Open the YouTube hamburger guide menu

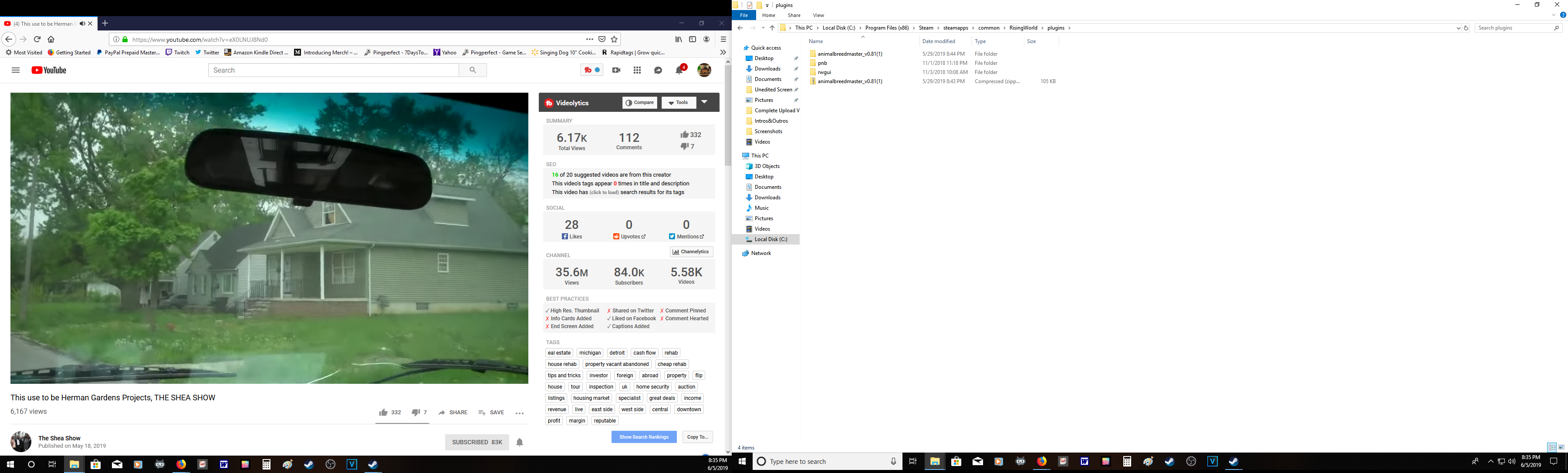(16, 70)
